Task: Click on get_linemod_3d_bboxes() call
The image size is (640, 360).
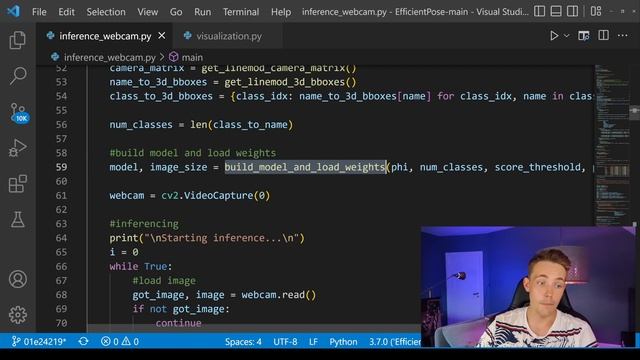Action: 290,82
